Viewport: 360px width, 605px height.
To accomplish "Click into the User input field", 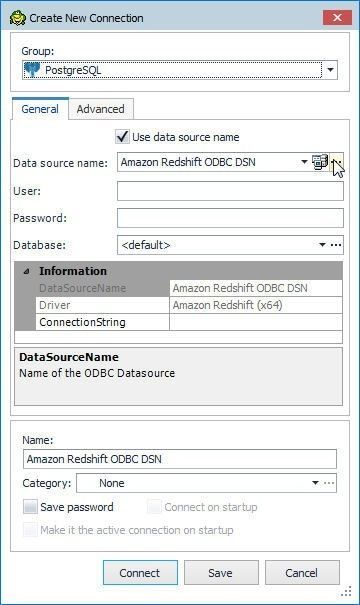I will [230, 191].
